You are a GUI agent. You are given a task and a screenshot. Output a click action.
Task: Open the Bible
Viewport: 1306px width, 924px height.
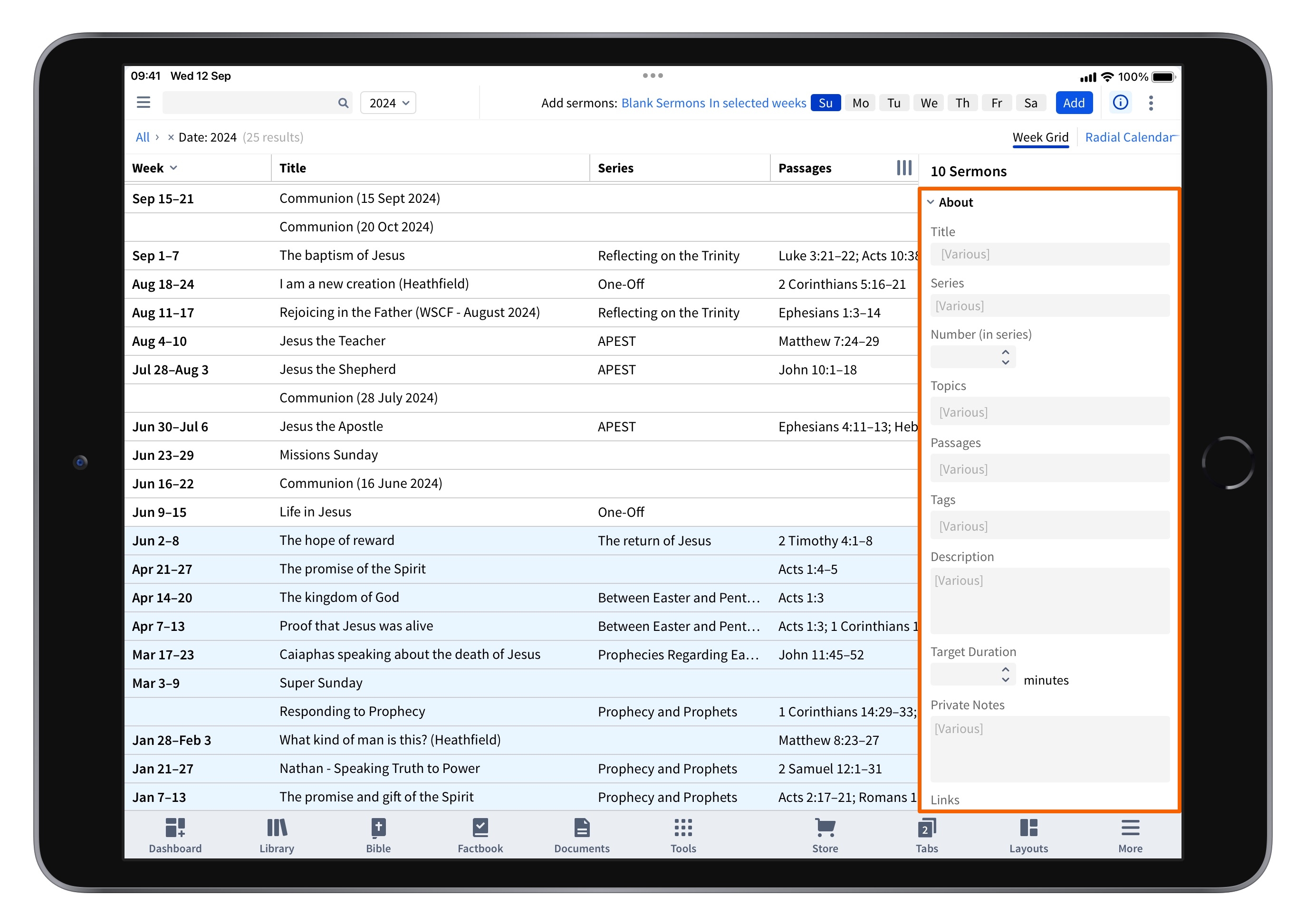coord(378,835)
